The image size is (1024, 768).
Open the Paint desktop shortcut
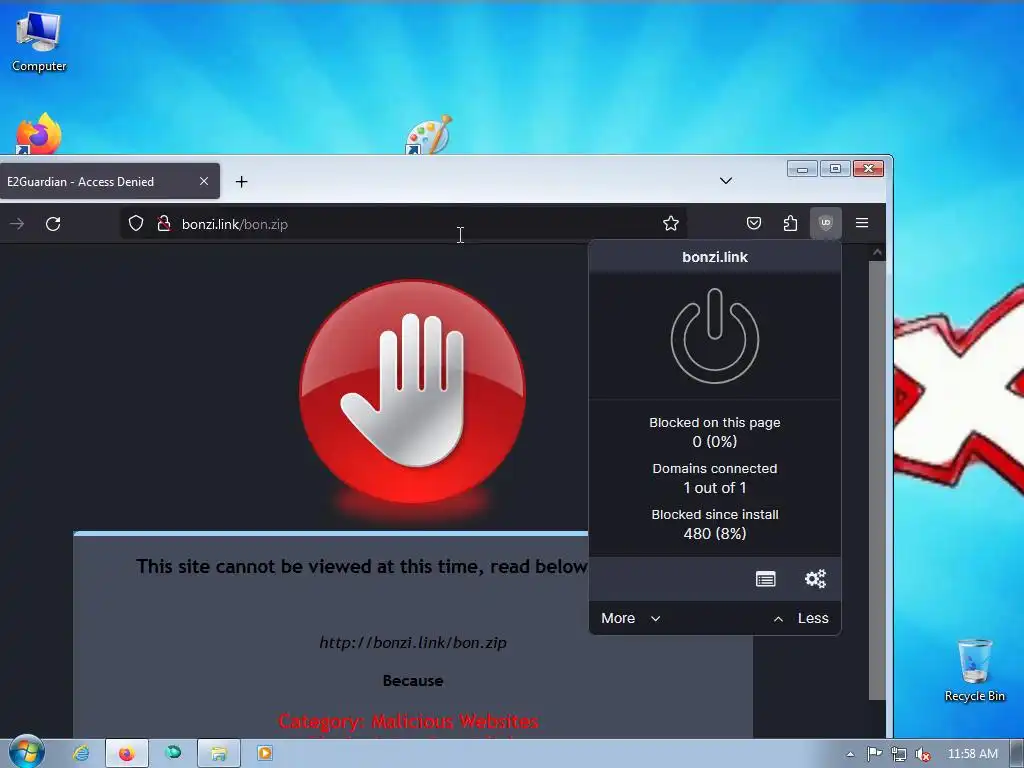tap(428, 135)
